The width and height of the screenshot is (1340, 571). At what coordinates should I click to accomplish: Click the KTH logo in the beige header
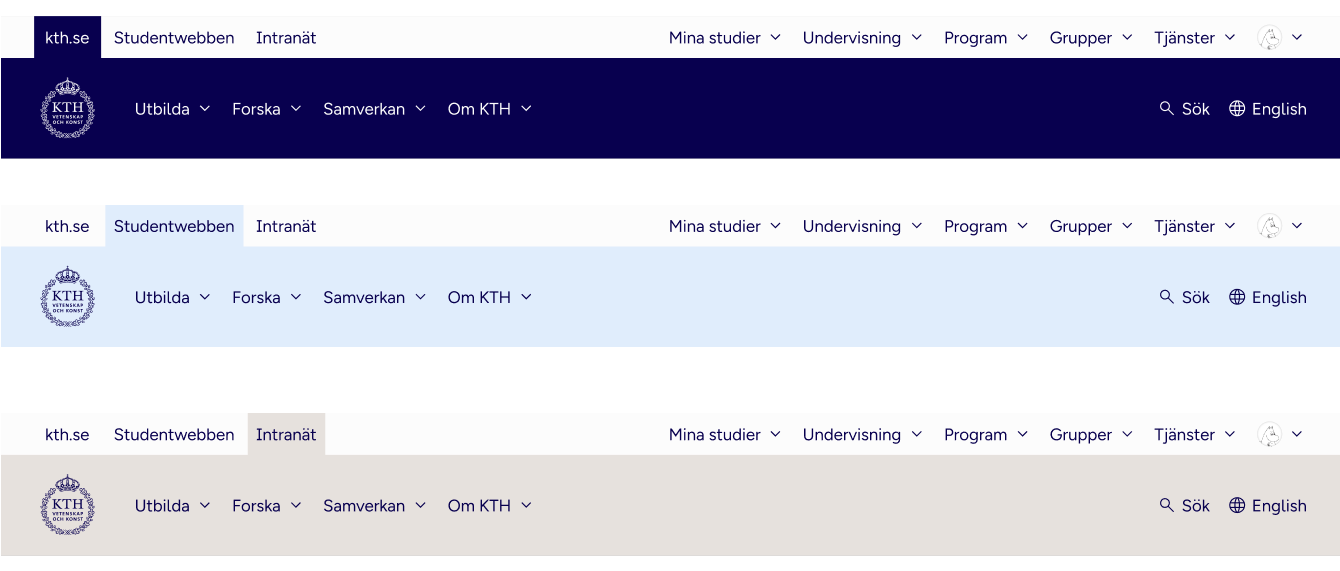pos(68,505)
